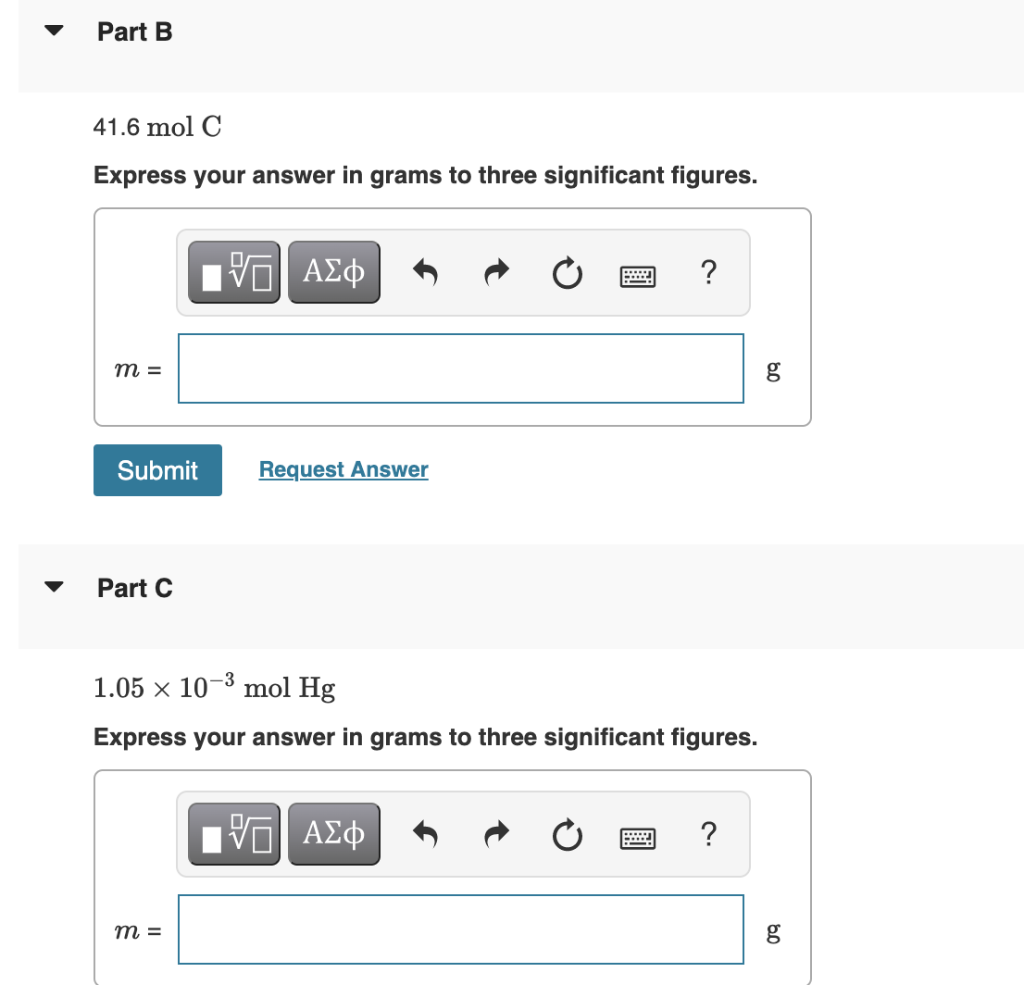This screenshot has width=1024, height=985.
Task: Open the math template editor in Part C
Action: click(232, 833)
